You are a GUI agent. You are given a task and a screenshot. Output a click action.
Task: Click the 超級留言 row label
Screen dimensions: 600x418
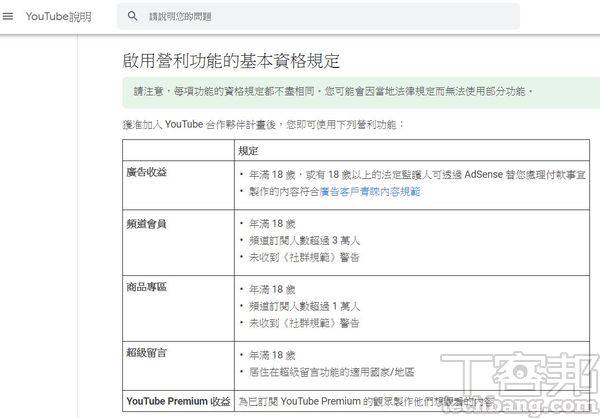(x=147, y=353)
